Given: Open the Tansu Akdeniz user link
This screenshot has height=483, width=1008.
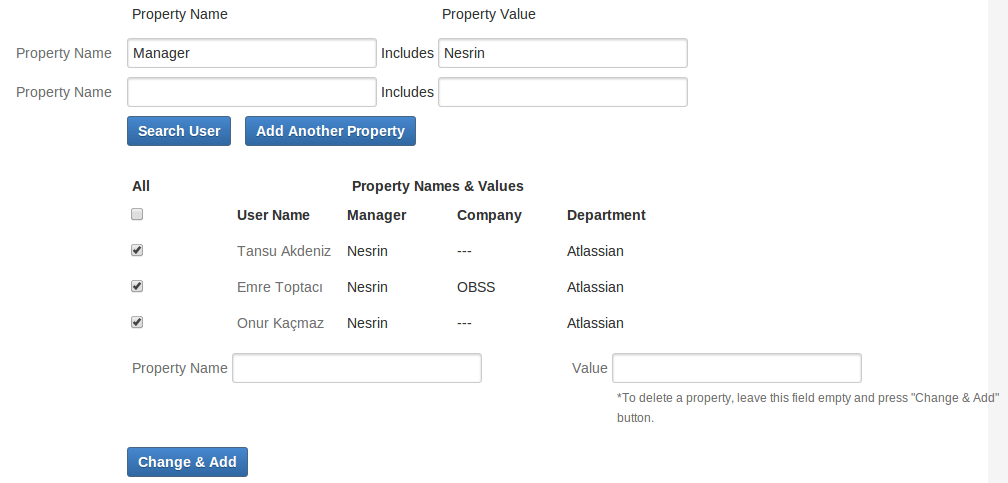Looking at the screenshot, I should 284,251.
